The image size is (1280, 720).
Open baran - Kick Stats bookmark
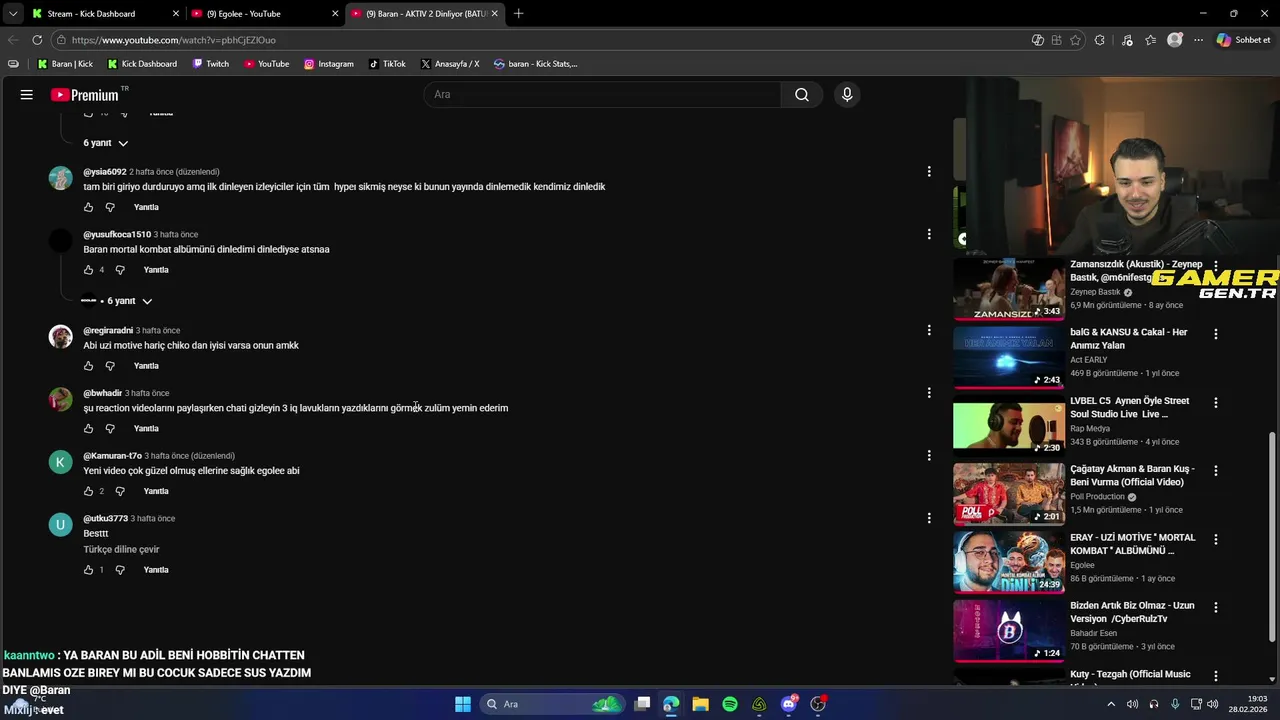click(x=536, y=64)
